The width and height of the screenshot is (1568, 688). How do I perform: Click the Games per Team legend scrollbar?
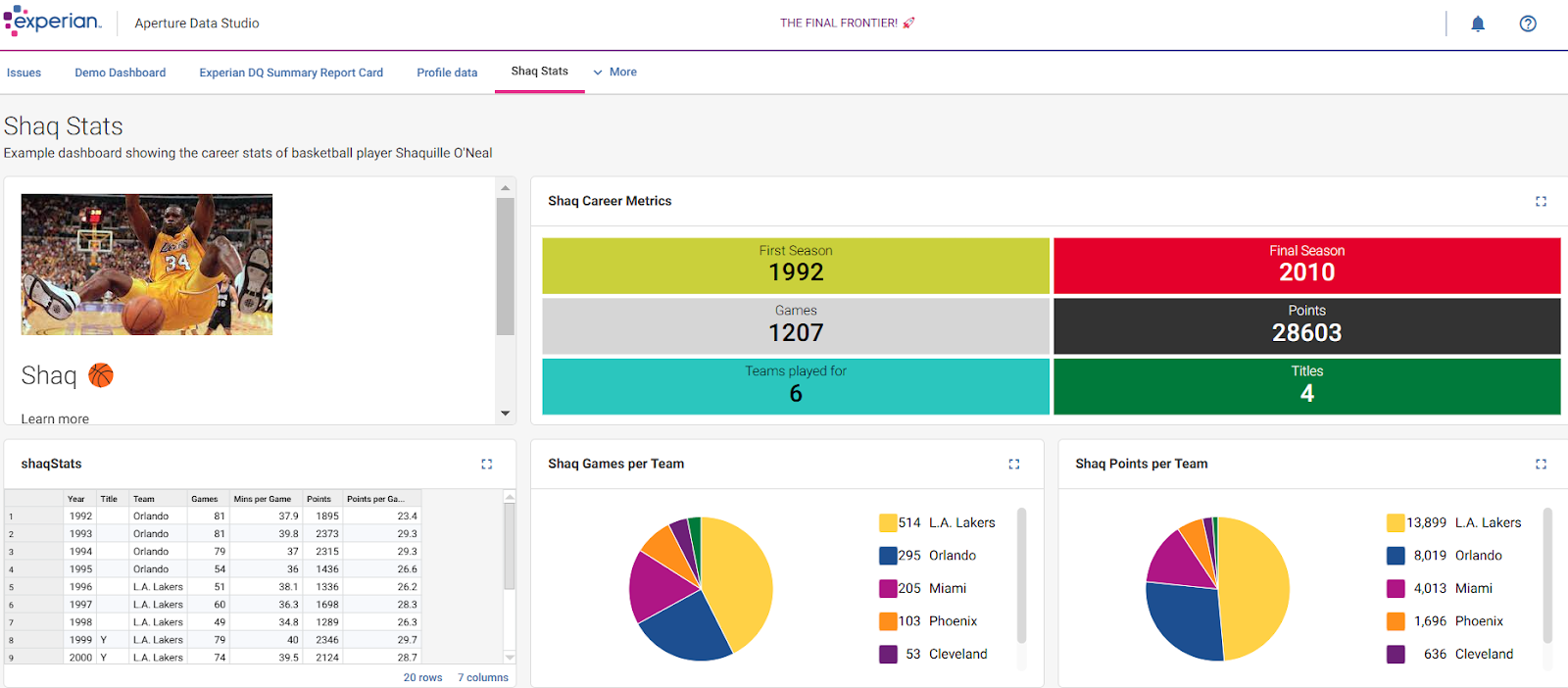pos(1021,575)
